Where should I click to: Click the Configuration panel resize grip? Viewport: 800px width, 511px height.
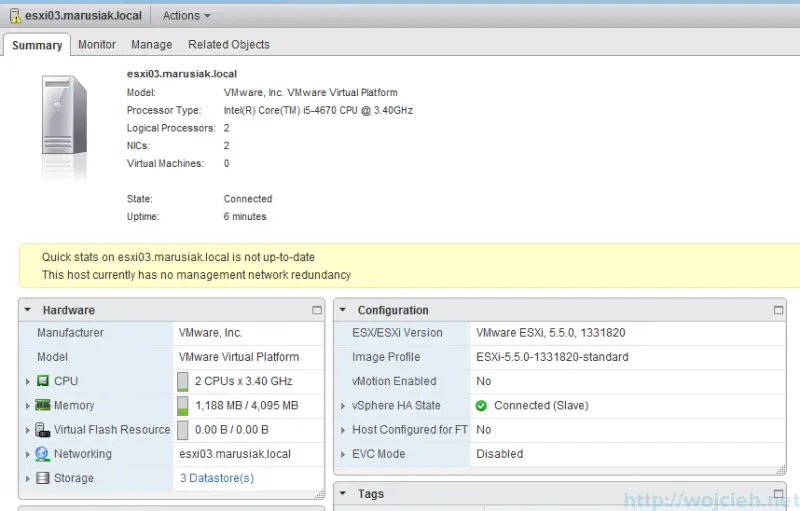point(781,470)
